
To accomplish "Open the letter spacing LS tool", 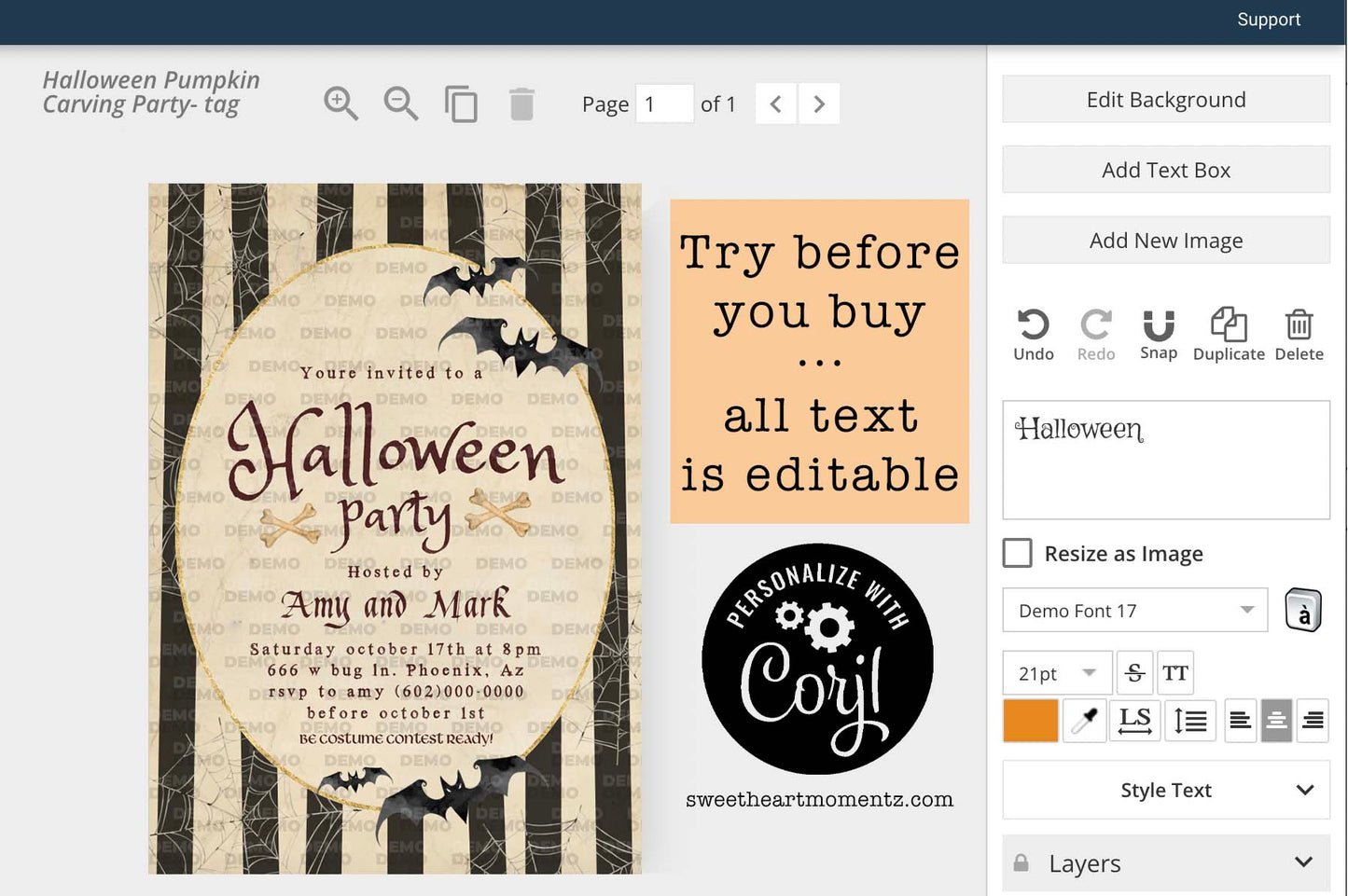I will (1134, 721).
